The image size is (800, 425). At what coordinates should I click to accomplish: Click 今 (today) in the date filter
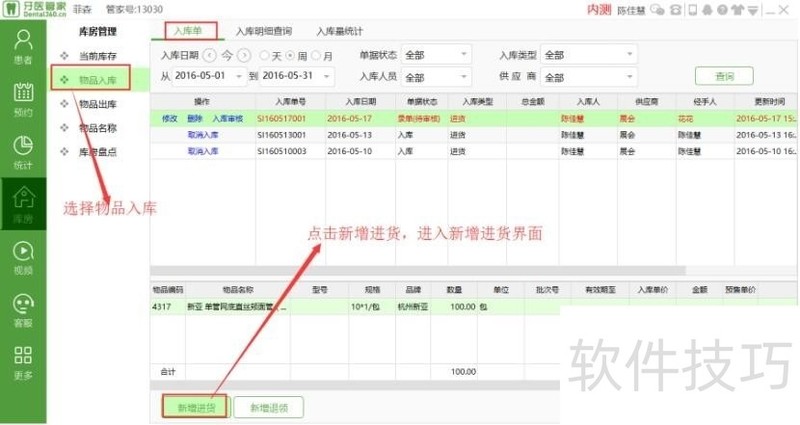227,55
